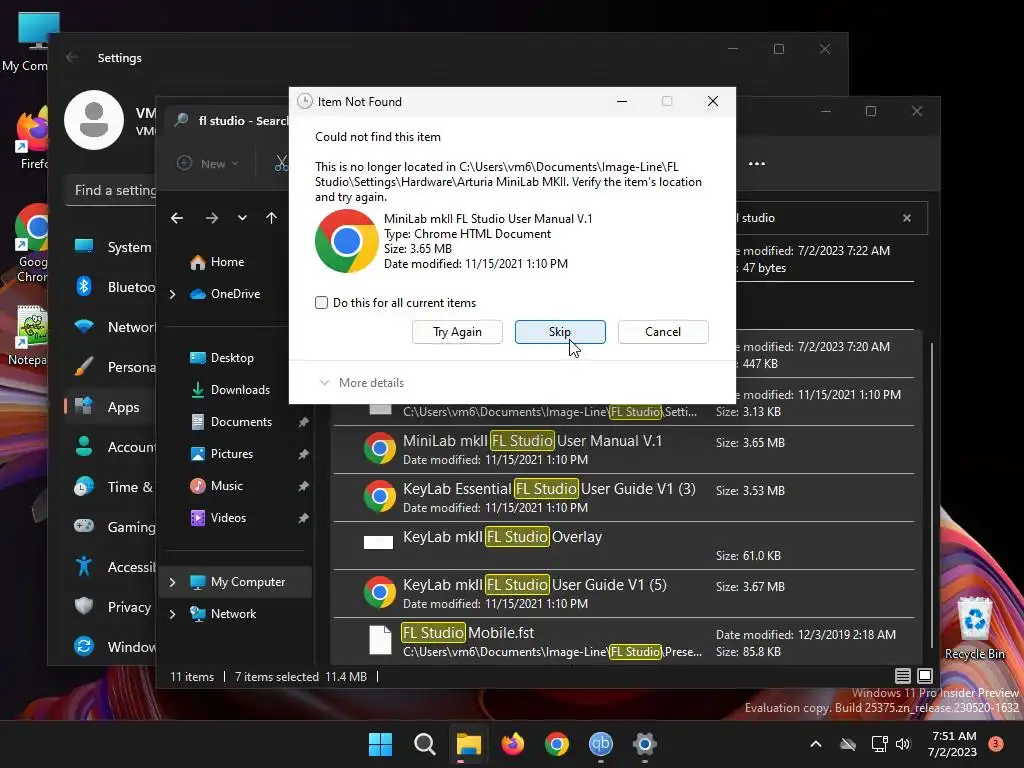The height and width of the screenshot is (768, 1024).
Task: Click 'Find a setting' search box
Action: [111, 190]
